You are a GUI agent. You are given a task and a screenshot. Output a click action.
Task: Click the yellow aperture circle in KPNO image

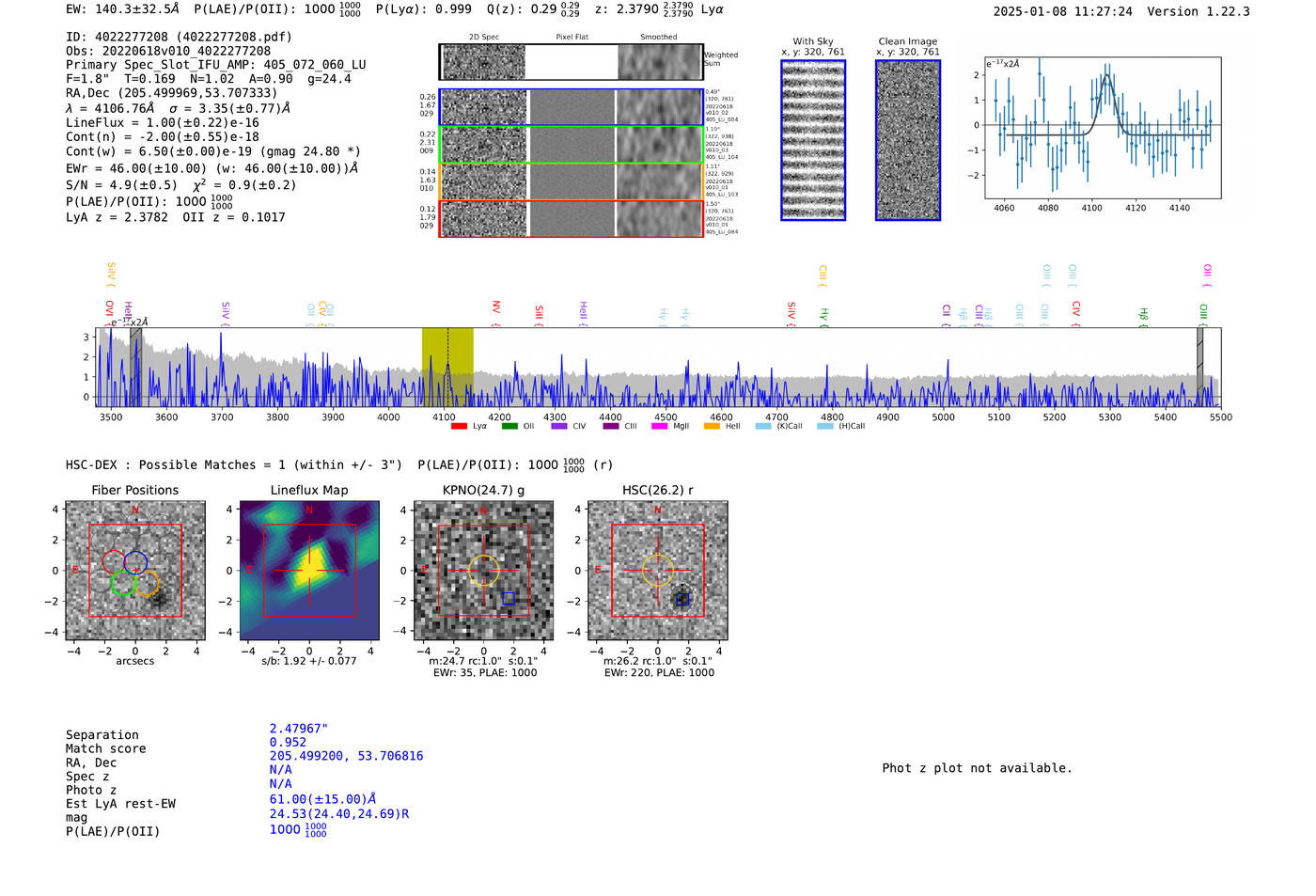click(x=484, y=571)
